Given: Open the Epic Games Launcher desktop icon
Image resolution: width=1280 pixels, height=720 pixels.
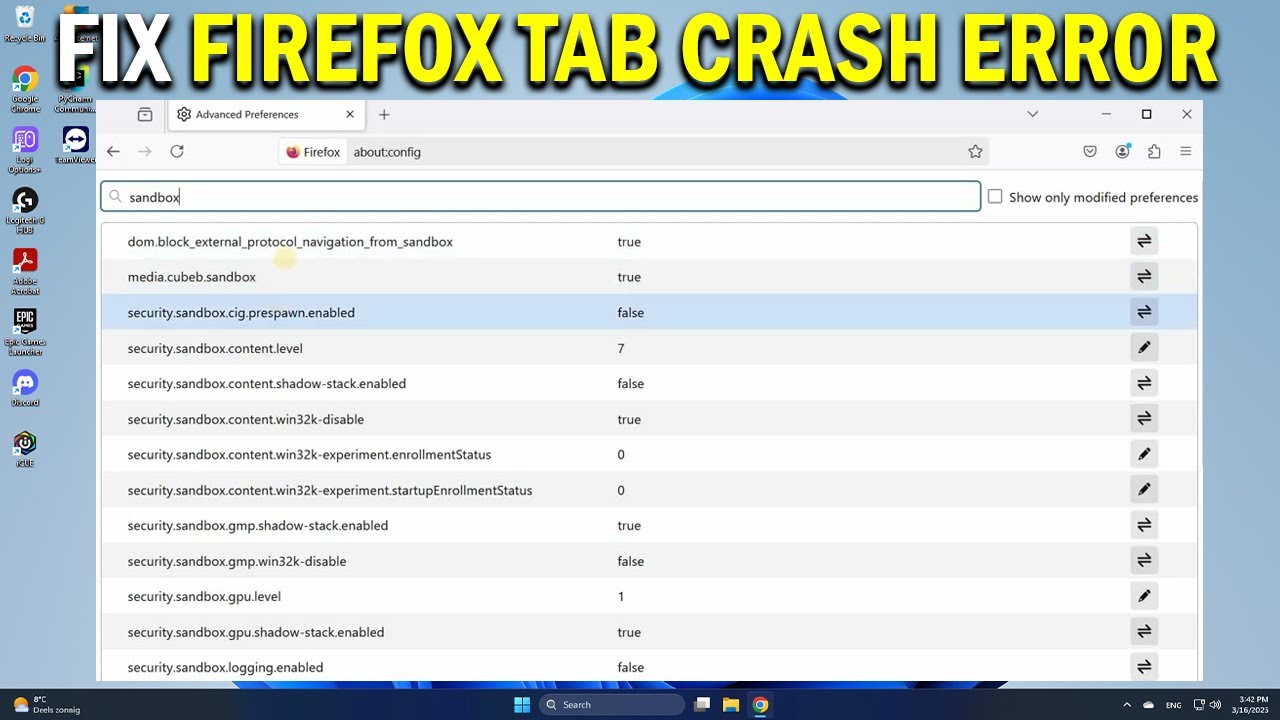Looking at the screenshot, I should [25, 332].
